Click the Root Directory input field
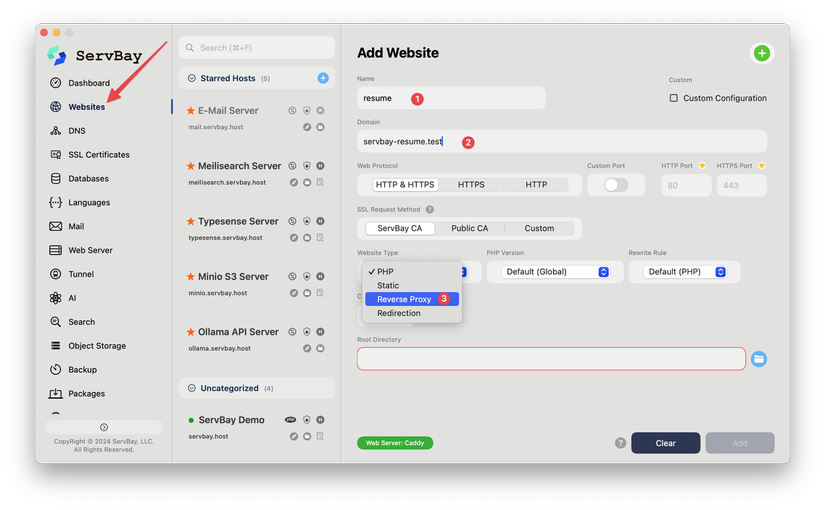825x510 pixels. click(551, 358)
